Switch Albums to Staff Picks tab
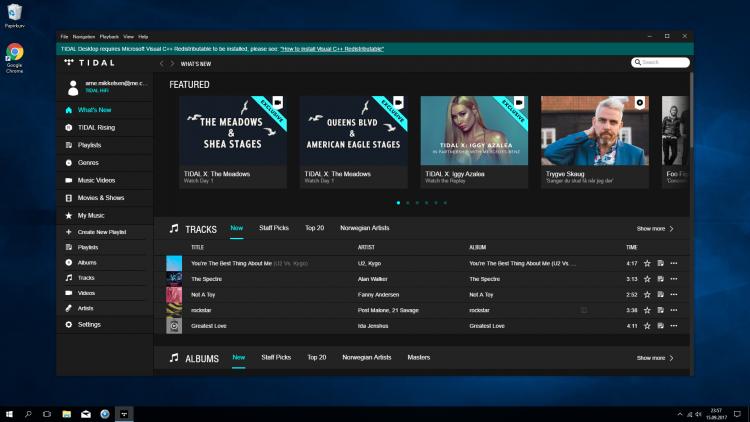Screen dimensions: 750x422 (276, 357)
